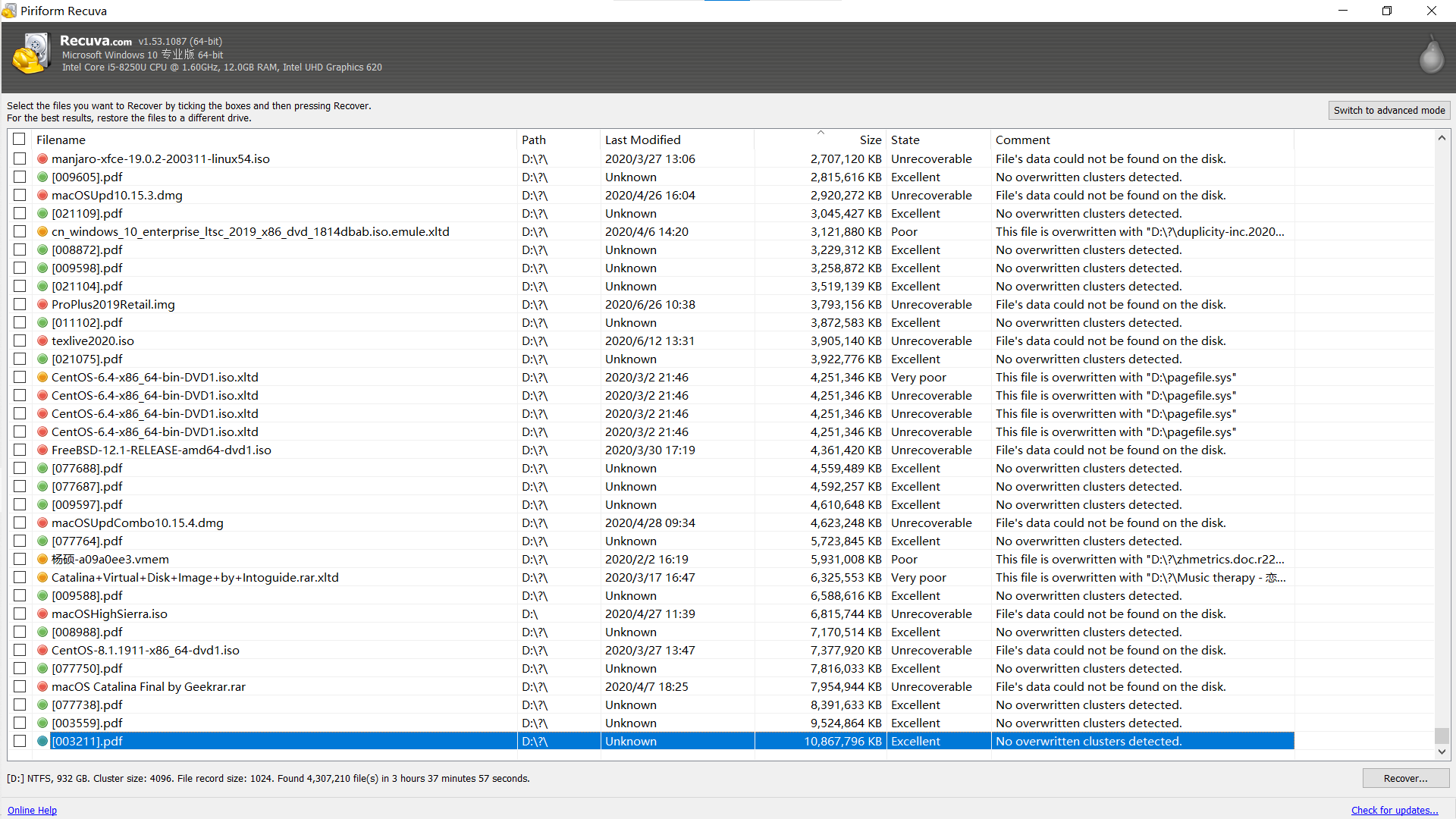This screenshot has height=819, width=1456.
Task: Sort by Last Modified column header
Action: (x=677, y=140)
